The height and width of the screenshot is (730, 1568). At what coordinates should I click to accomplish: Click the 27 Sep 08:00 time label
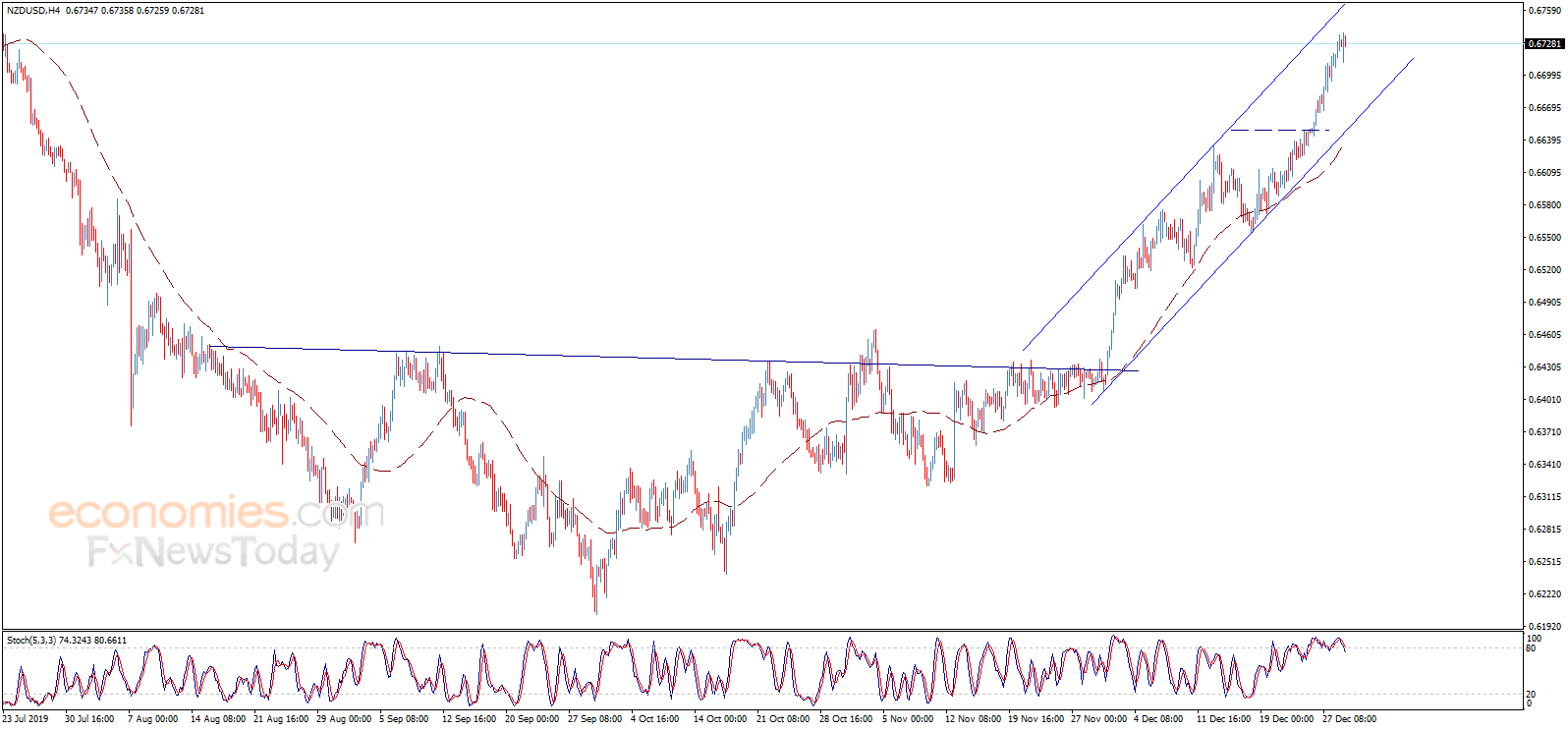pyautogui.click(x=594, y=719)
